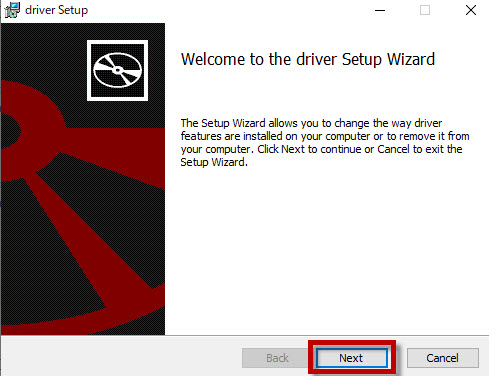The width and height of the screenshot is (489, 376).
Task: Minimize the driver Setup window
Action: coord(380,10)
